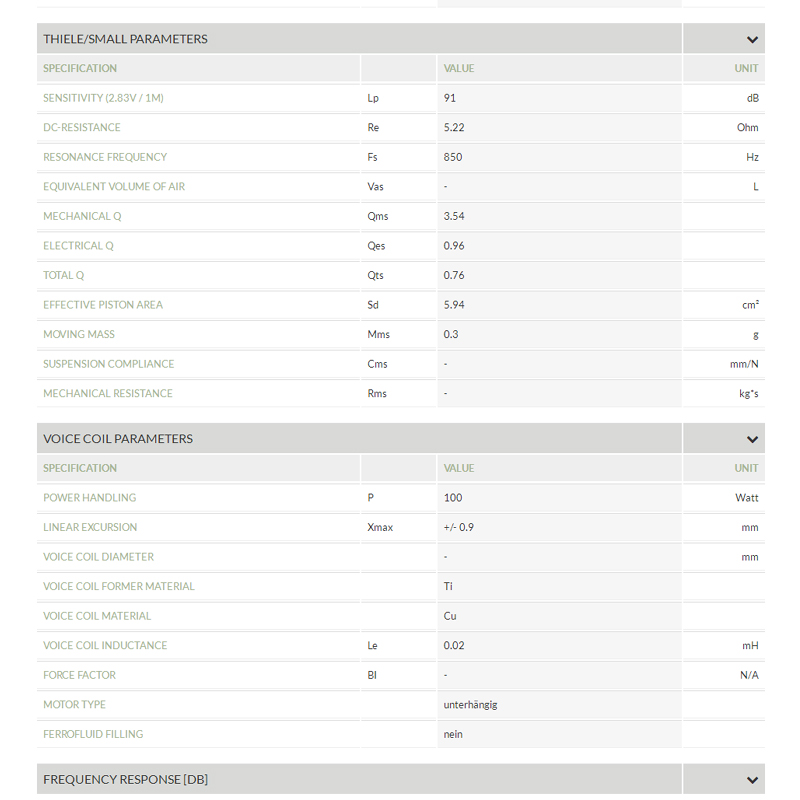
Task: Collapse the Thiele/Small Parameters header title
Action: (x=125, y=39)
